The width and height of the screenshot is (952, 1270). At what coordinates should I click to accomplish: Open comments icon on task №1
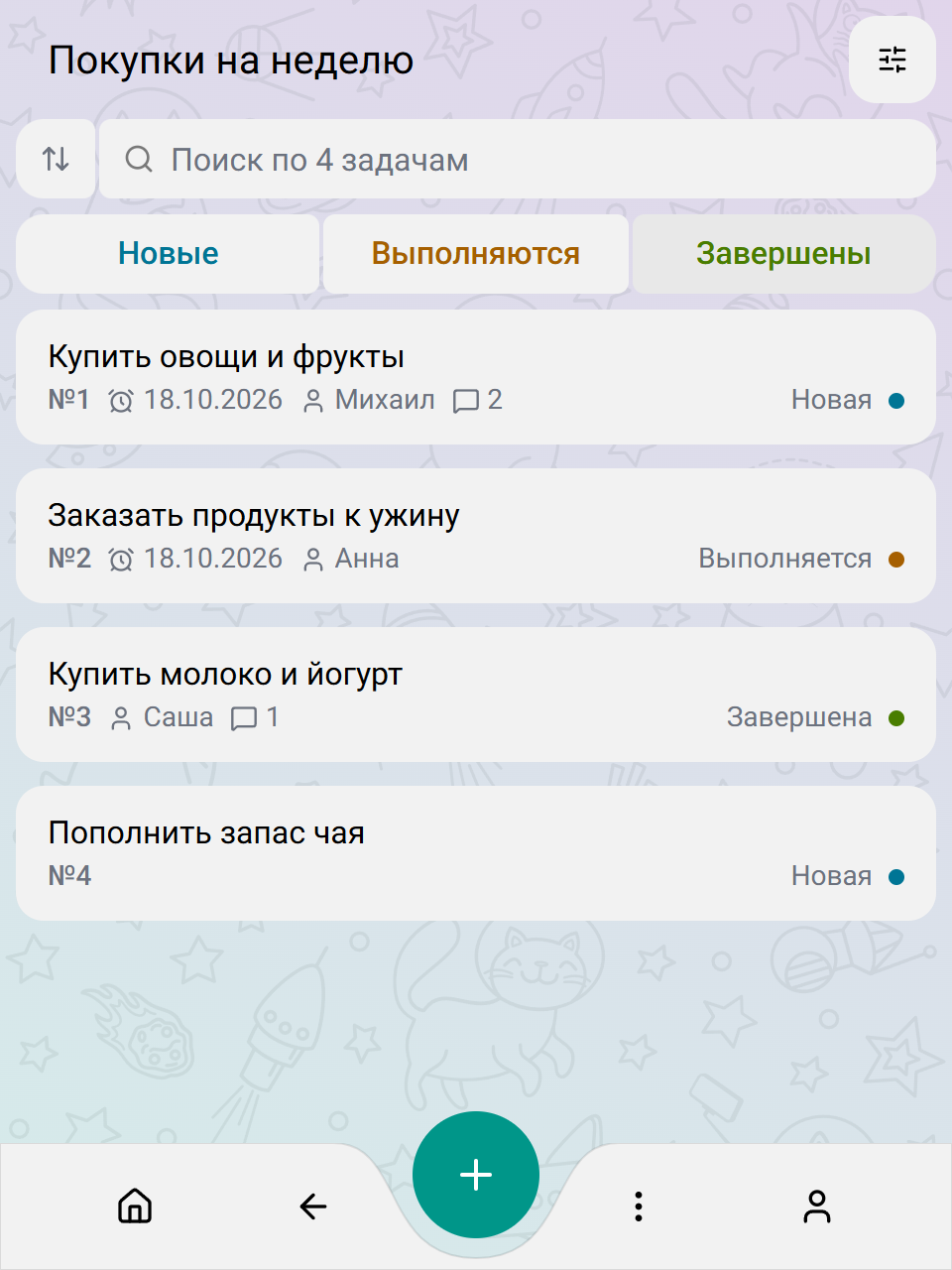pyautogui.click(x=466, y=401)
